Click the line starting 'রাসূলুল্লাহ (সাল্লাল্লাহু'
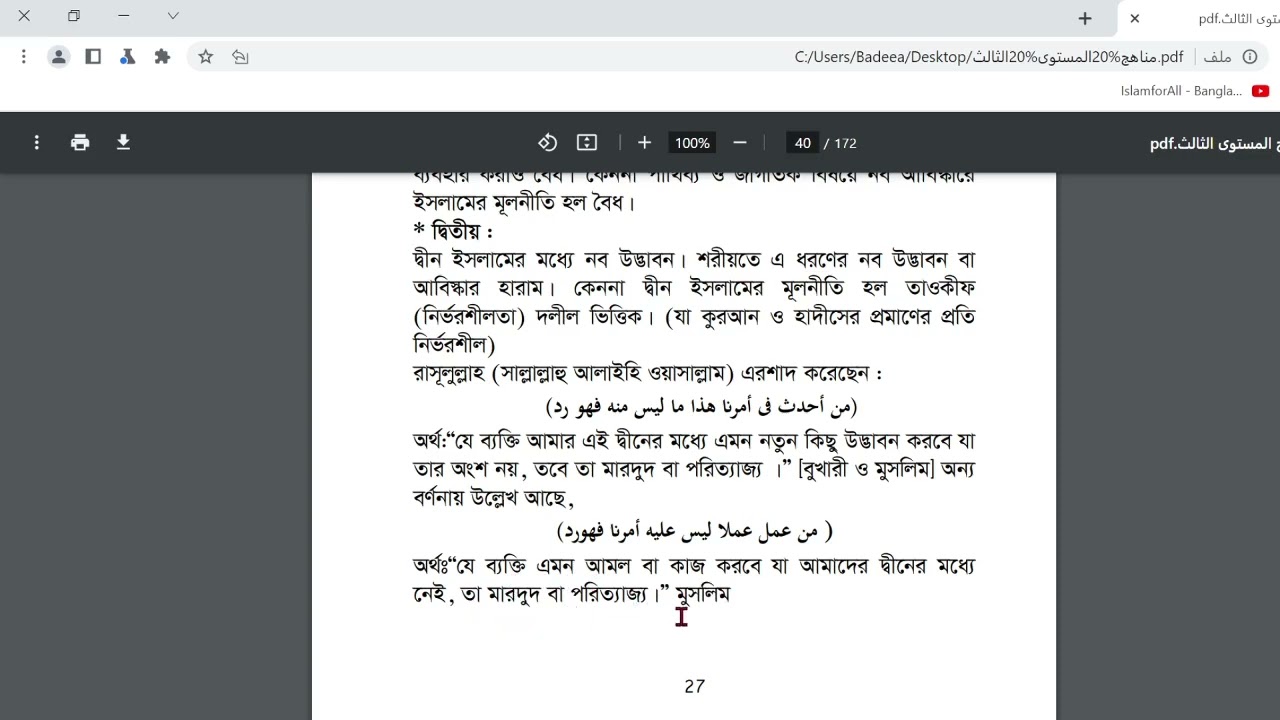The image size is (1280, 720). [647, 373]
